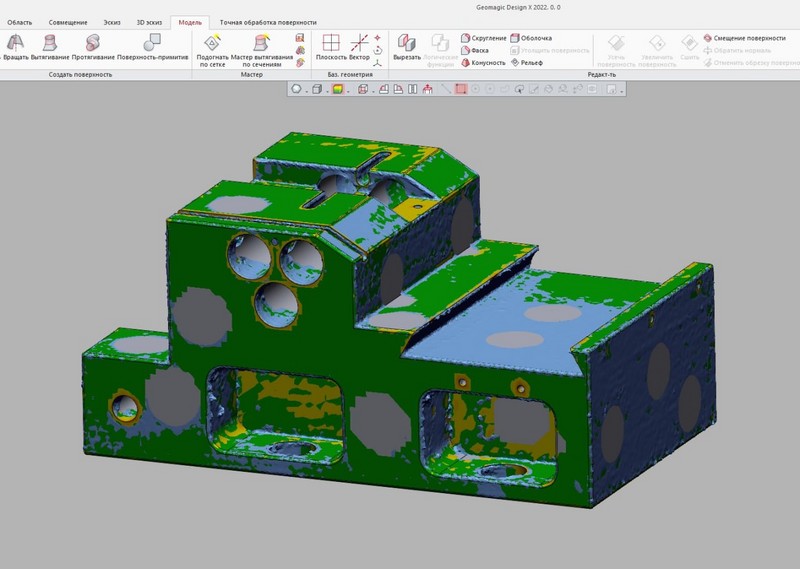
Task: Select the Модель tab
Action: (190, 22)
